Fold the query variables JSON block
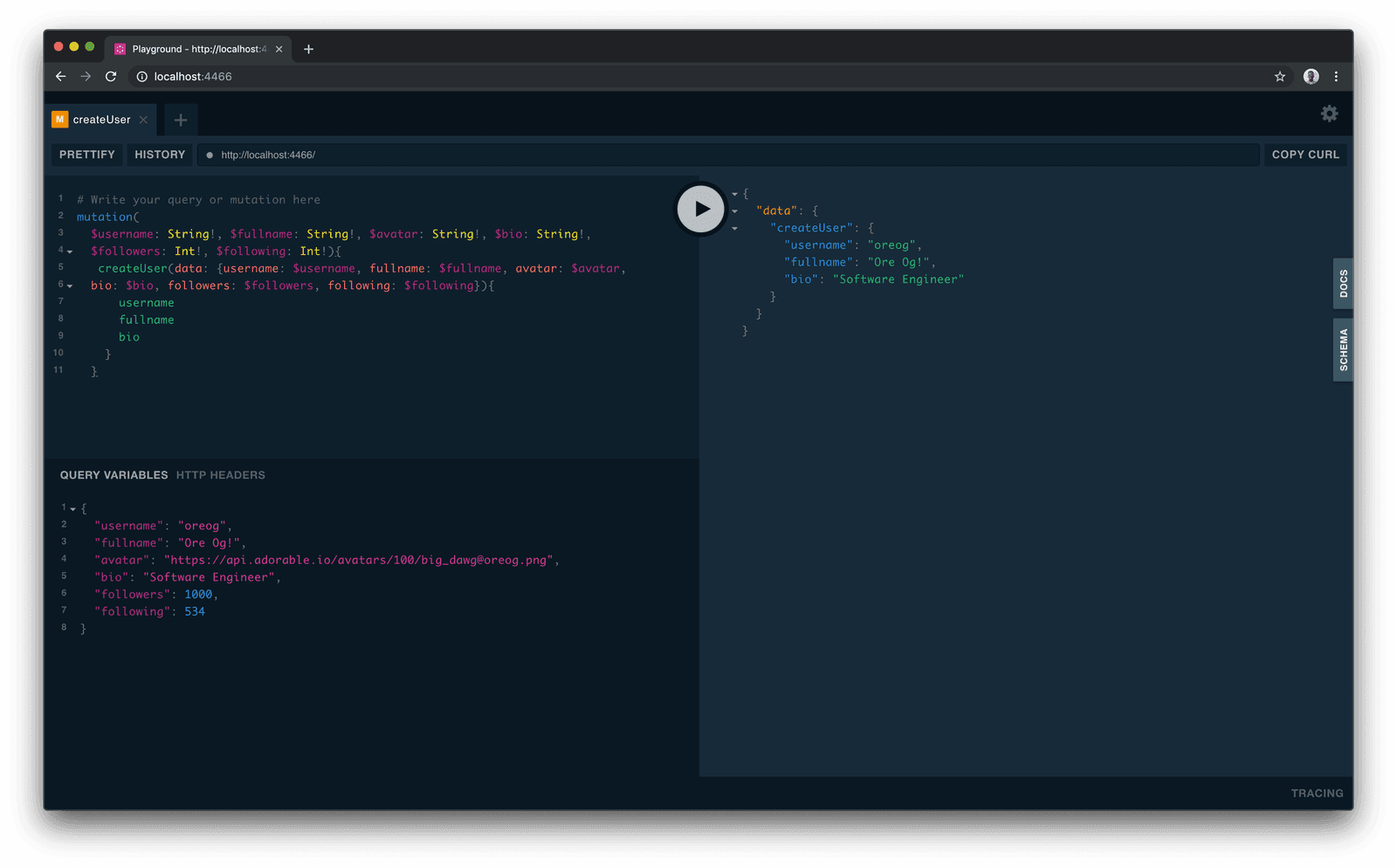This screenshot has width=1397, height=868. [73, 509]
